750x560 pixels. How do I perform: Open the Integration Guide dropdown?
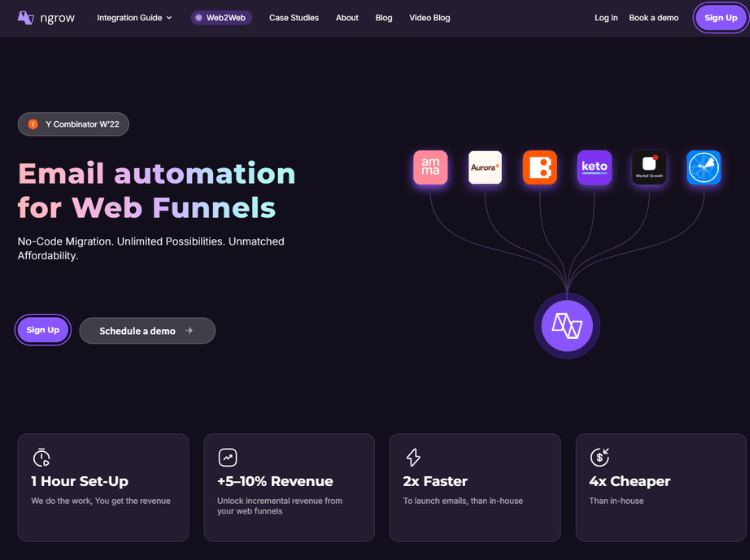[134, 18]
